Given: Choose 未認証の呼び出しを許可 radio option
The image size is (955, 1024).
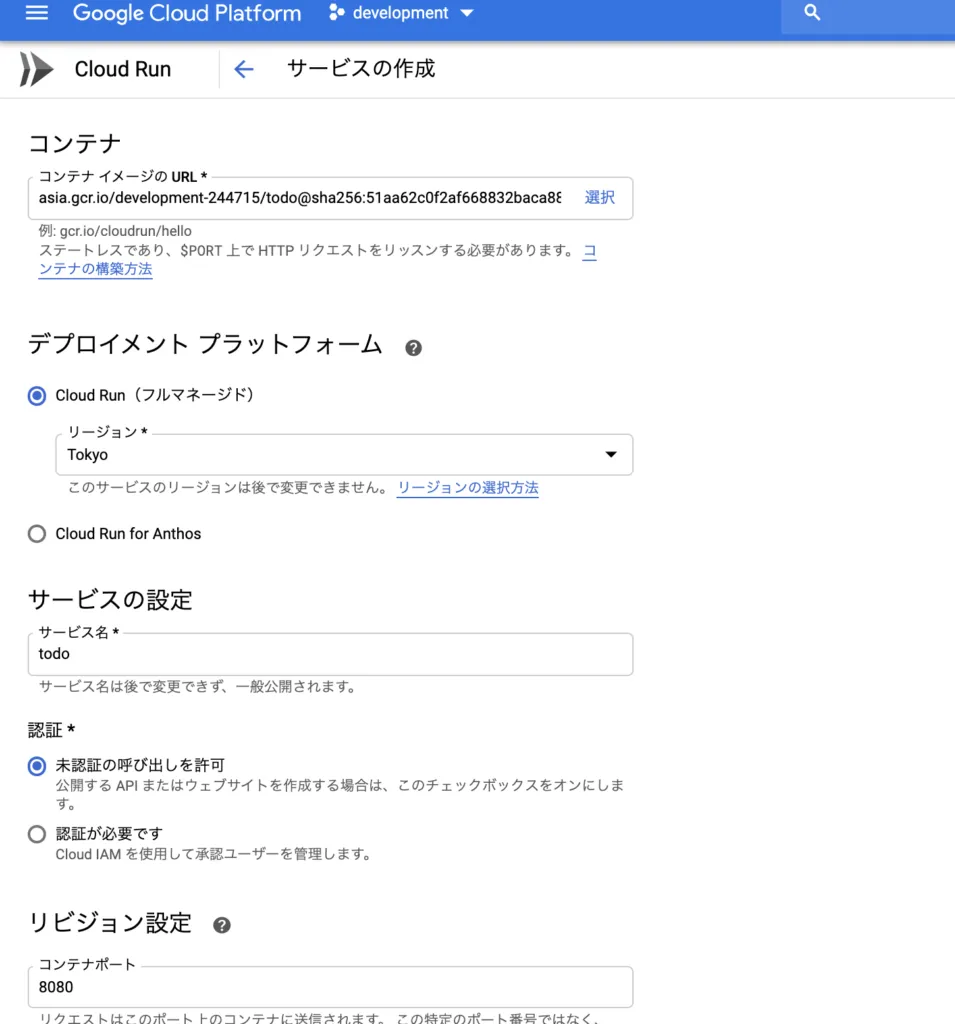Looking at the screenshot, I should [x=37, y=765].
